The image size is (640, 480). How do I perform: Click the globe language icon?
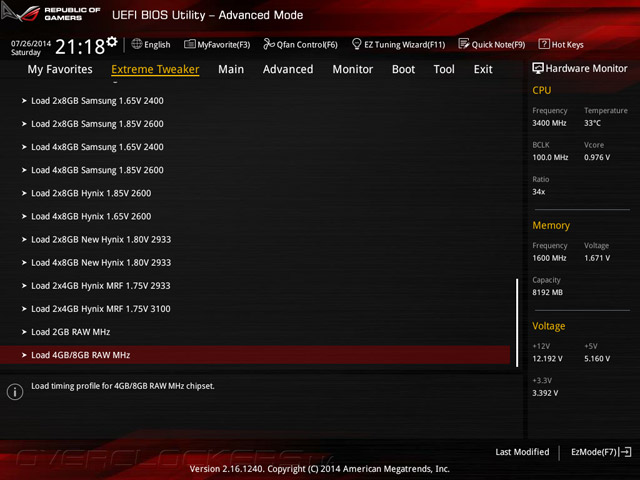137,44
